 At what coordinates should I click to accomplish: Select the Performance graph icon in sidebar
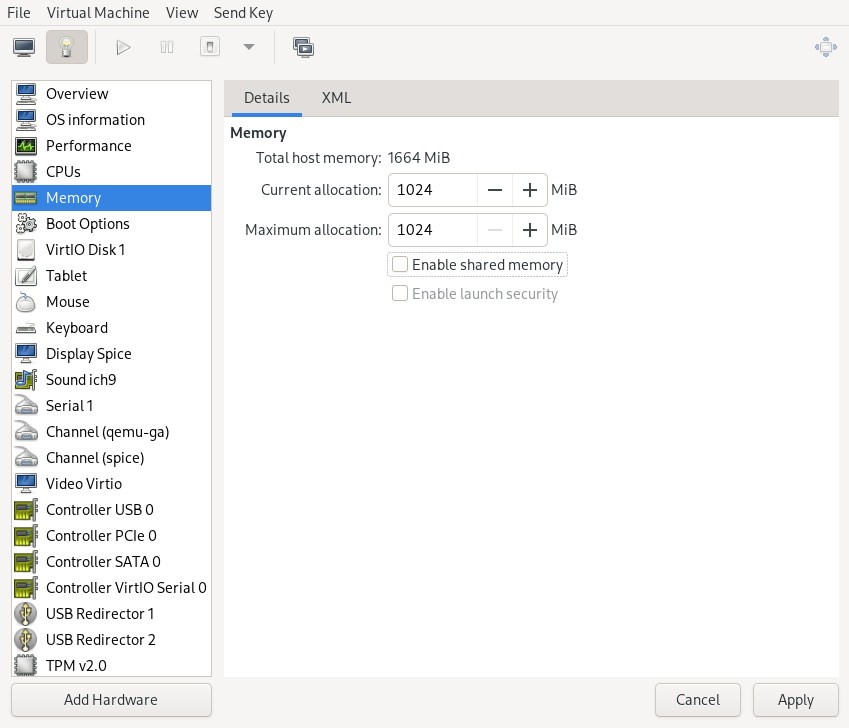[x=27, y=145]
